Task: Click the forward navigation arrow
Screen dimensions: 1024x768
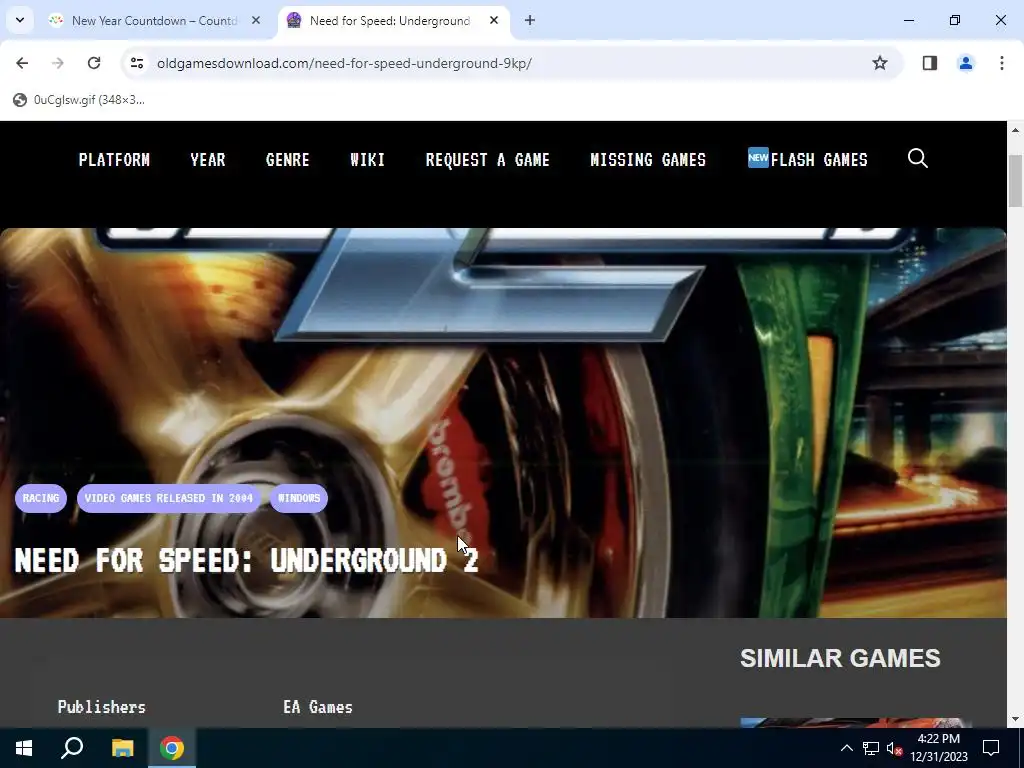Action: [x=57, y=63]
